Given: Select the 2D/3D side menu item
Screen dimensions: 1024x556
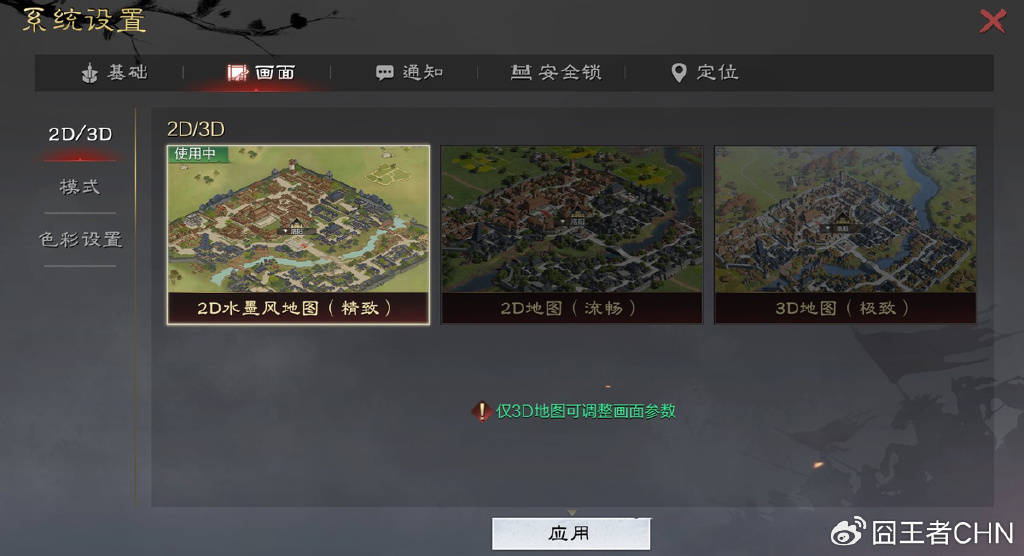Looking at the screenshot, I should (80, 134).
